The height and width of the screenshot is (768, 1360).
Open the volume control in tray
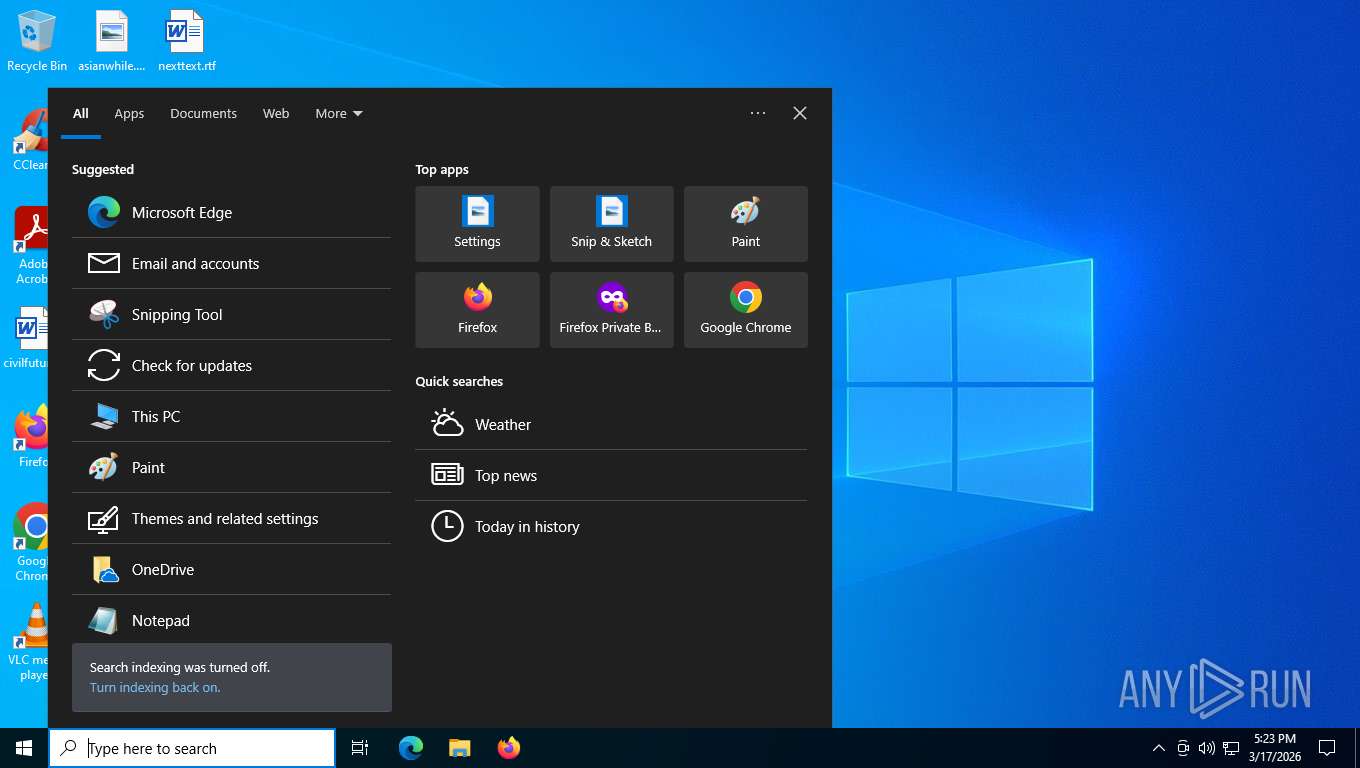click(x=1206, y=748)
